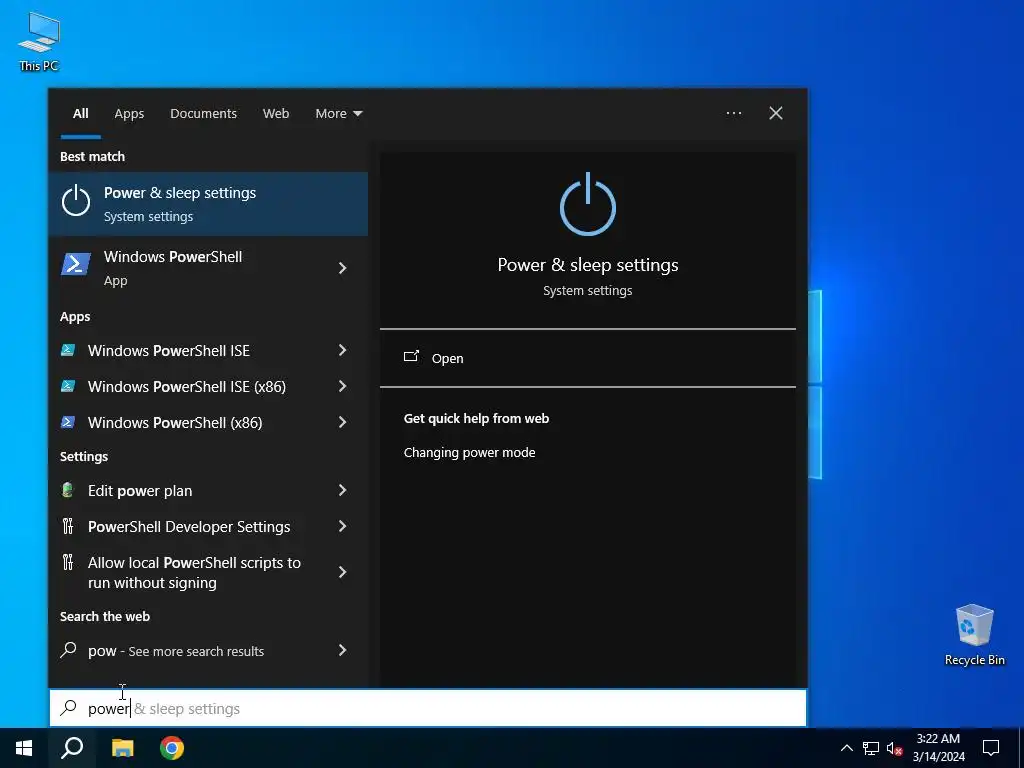Click the taskbar search magnifier icon
Screen dimensions: 1024x768
pyautogui.click(x=72, y=748)
